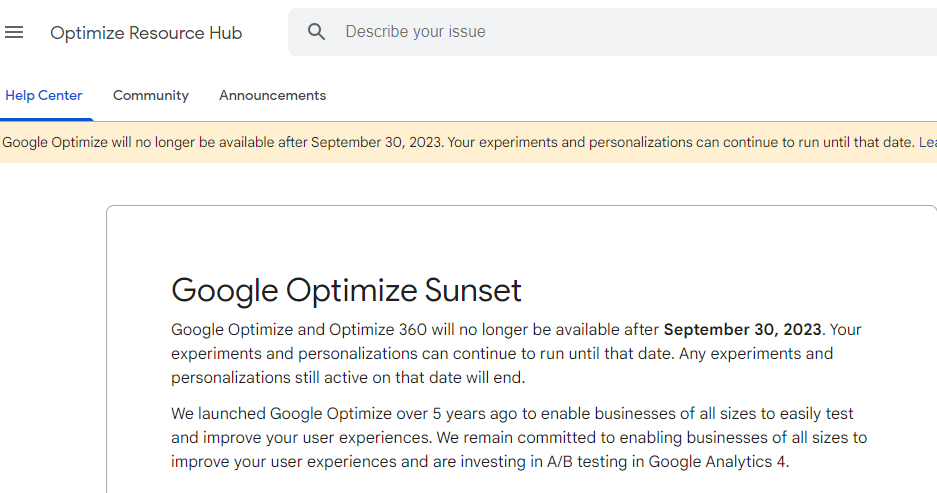
Task: Follow the cut-off link ending the yellow banner
Action: coord(927,142)
